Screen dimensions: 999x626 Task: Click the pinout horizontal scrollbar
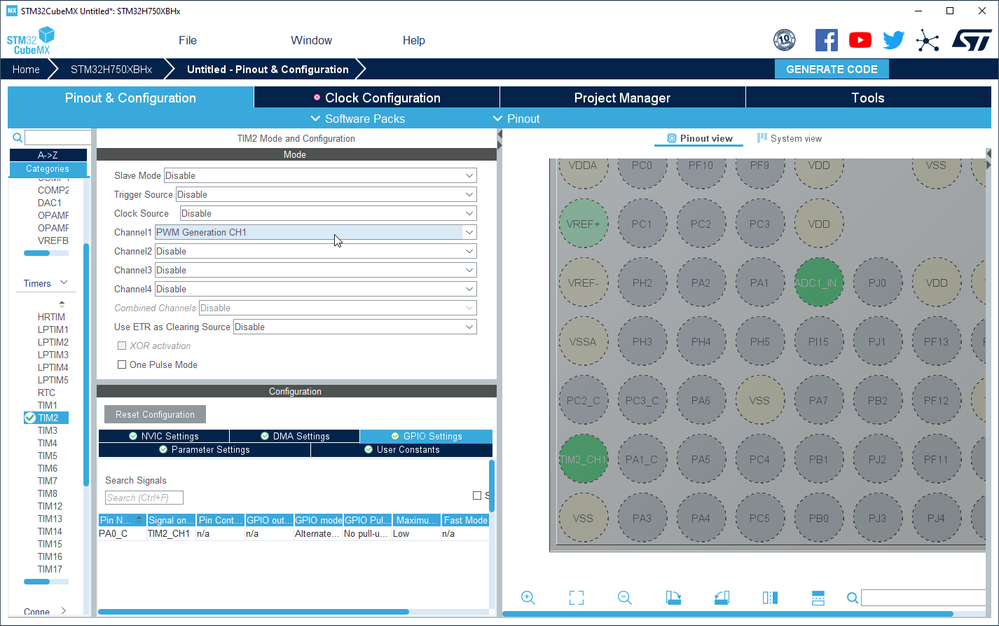point(728,614)
